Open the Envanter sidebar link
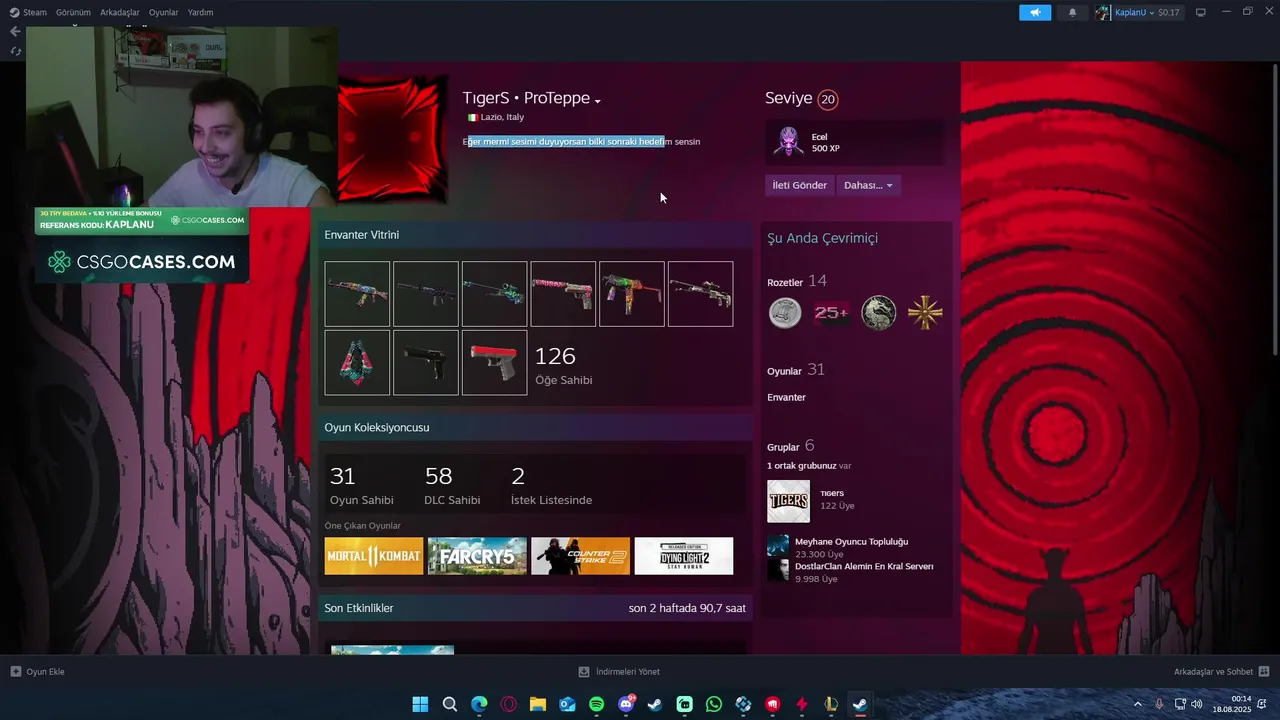The image size is (1280, 720). click(x=786, y=397)
